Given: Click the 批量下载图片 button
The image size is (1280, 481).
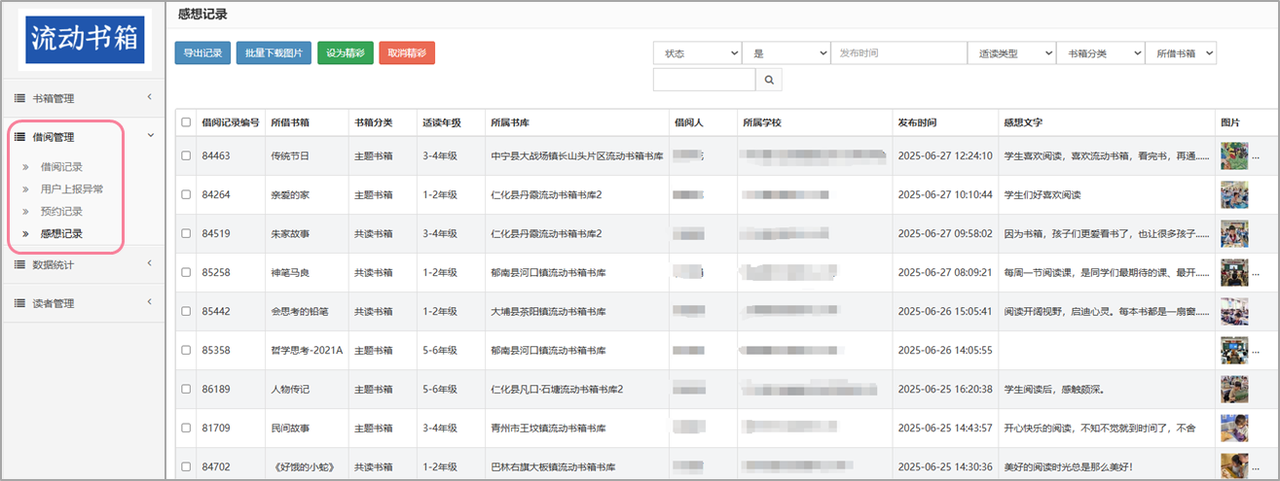Looking at the screenshot, I should point(274,53).
